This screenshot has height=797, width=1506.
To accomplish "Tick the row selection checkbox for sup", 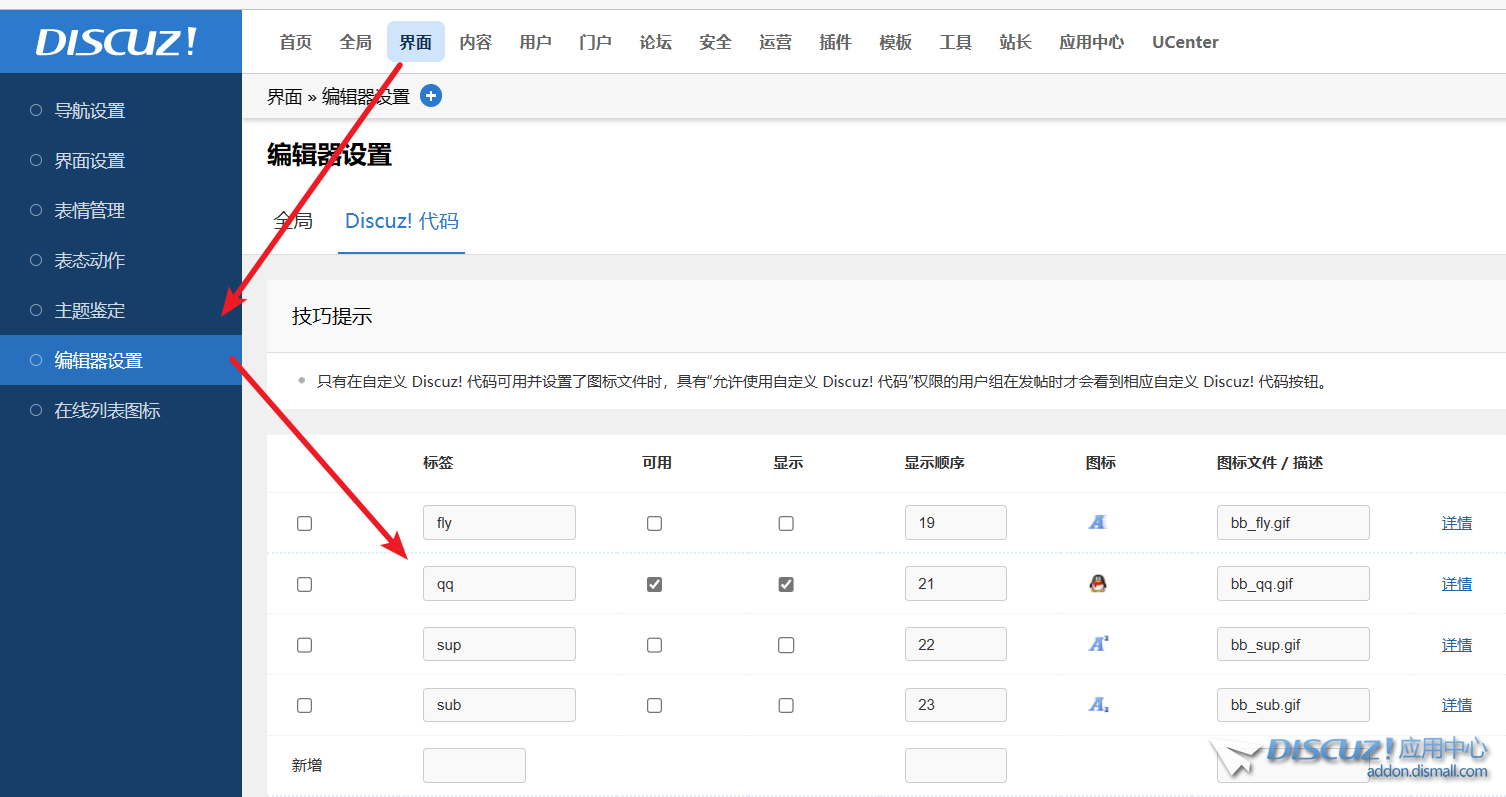I will coord(305,645).
